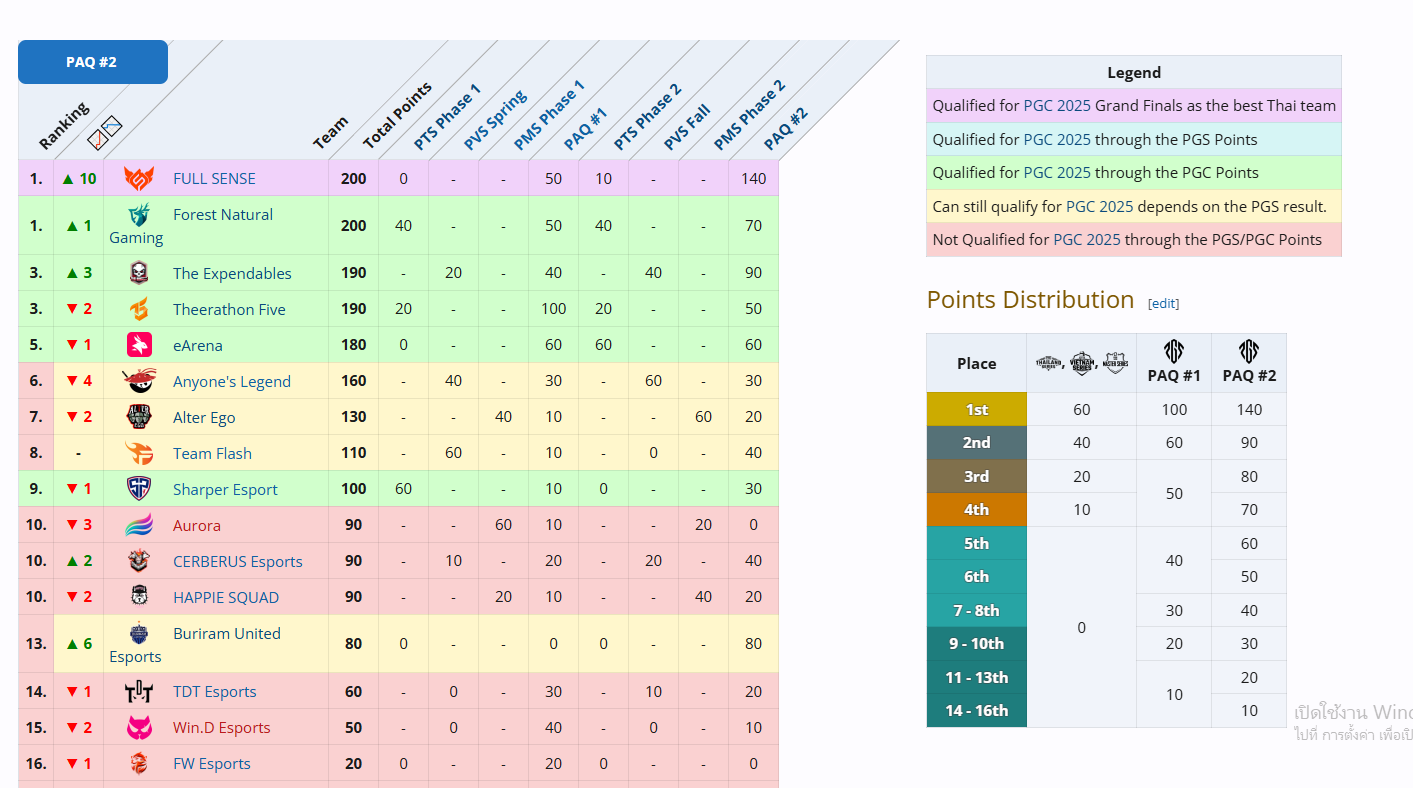
Task: Click the PGS icon above PAQ #1
Action: click(1174, 351)
